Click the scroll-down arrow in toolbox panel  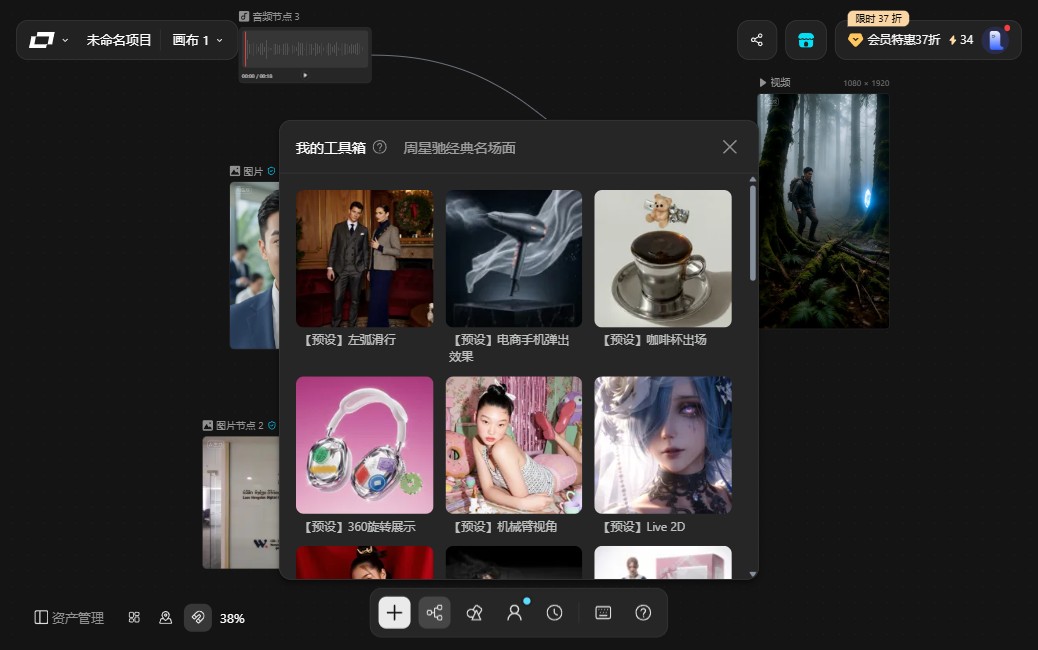click(753, 574)
